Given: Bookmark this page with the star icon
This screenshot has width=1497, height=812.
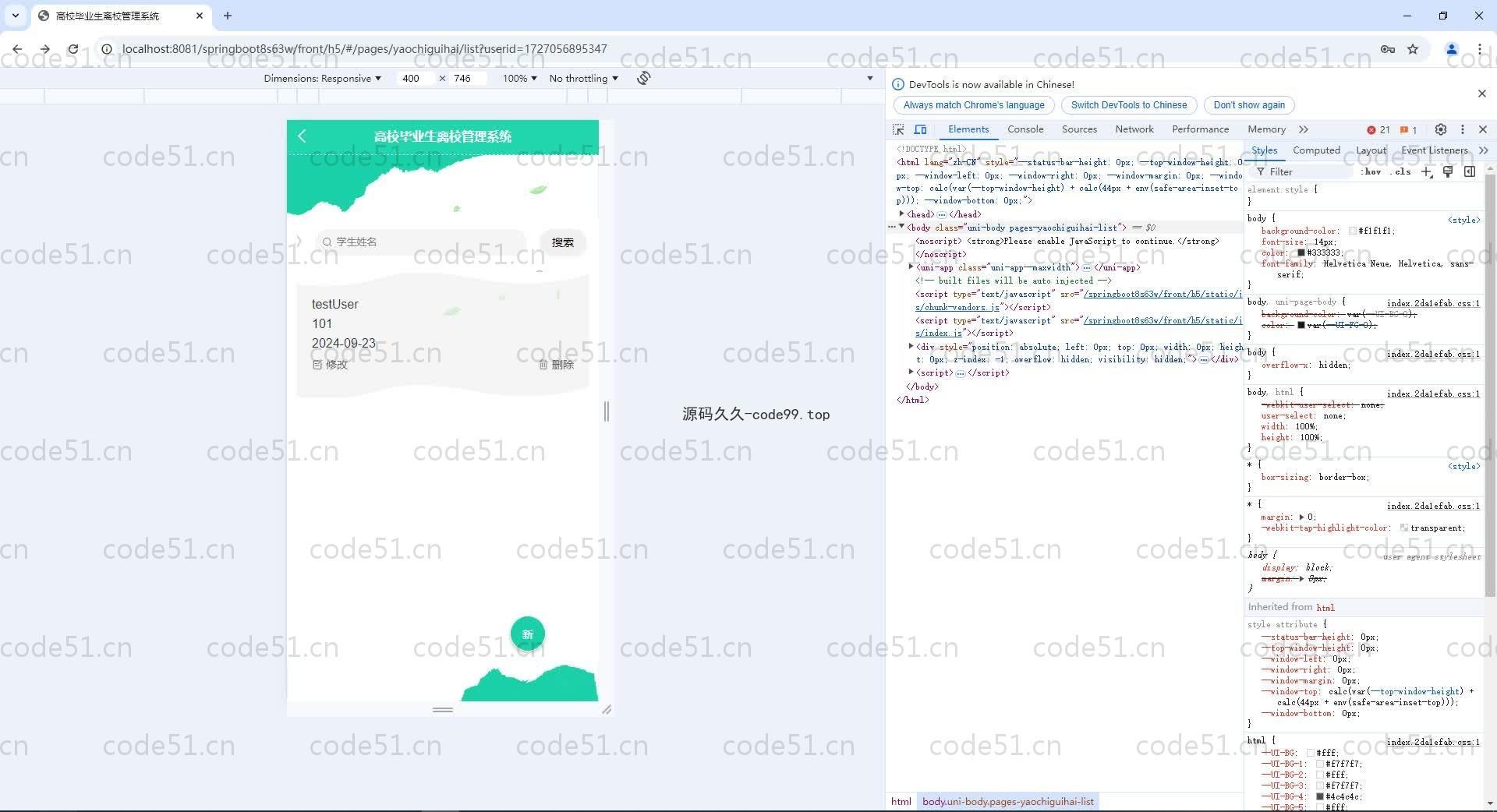Looking at the screenshot, I should (x=1413, y=49).
